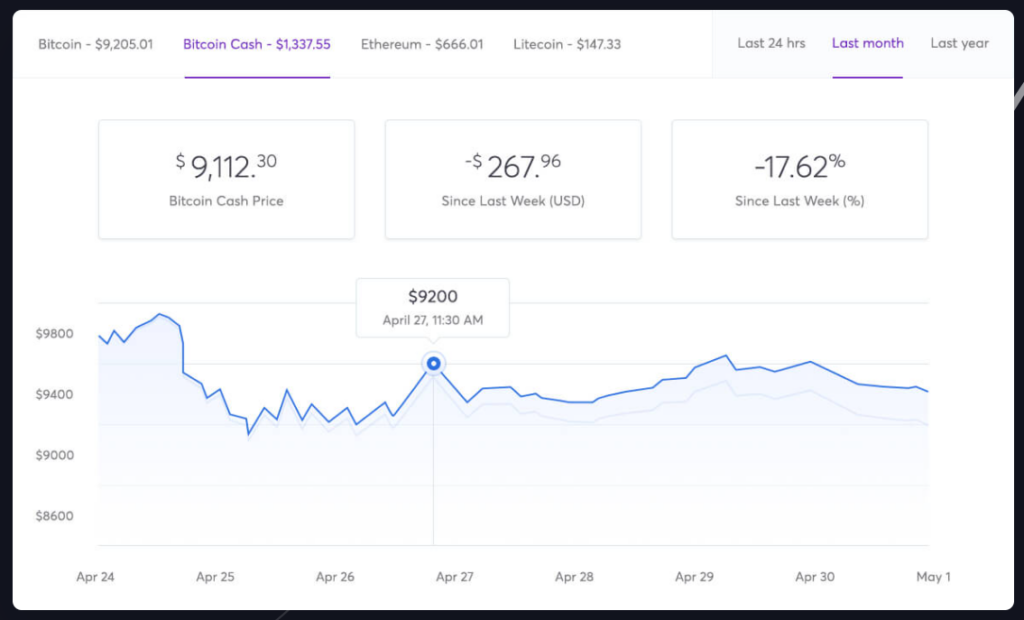This screenshot has height=620, width=1024.
Task: Click the May 1 date label
Action: pos(933,577)
